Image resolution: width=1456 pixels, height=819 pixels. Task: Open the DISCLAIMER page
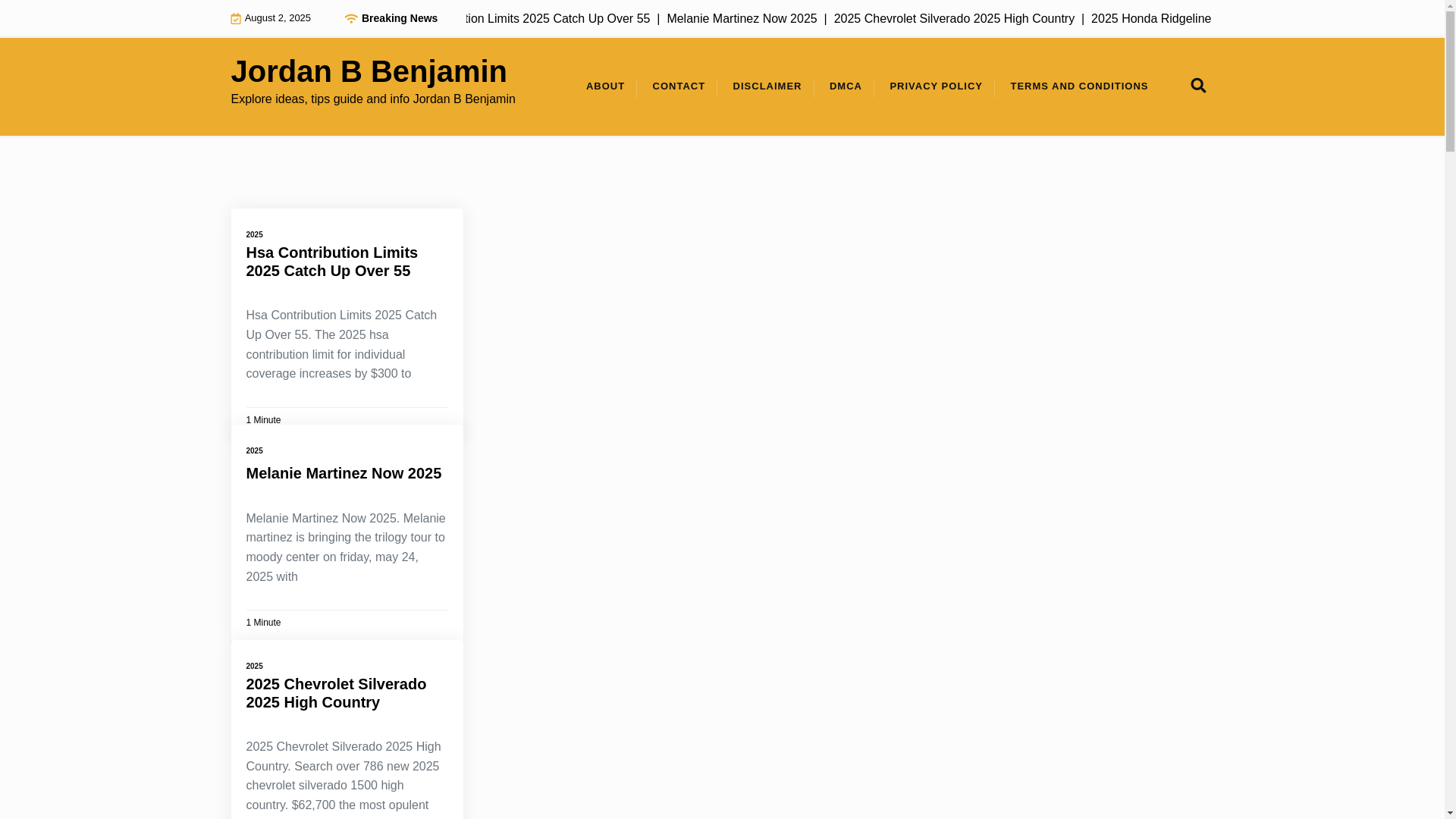[x=767, y=86]
